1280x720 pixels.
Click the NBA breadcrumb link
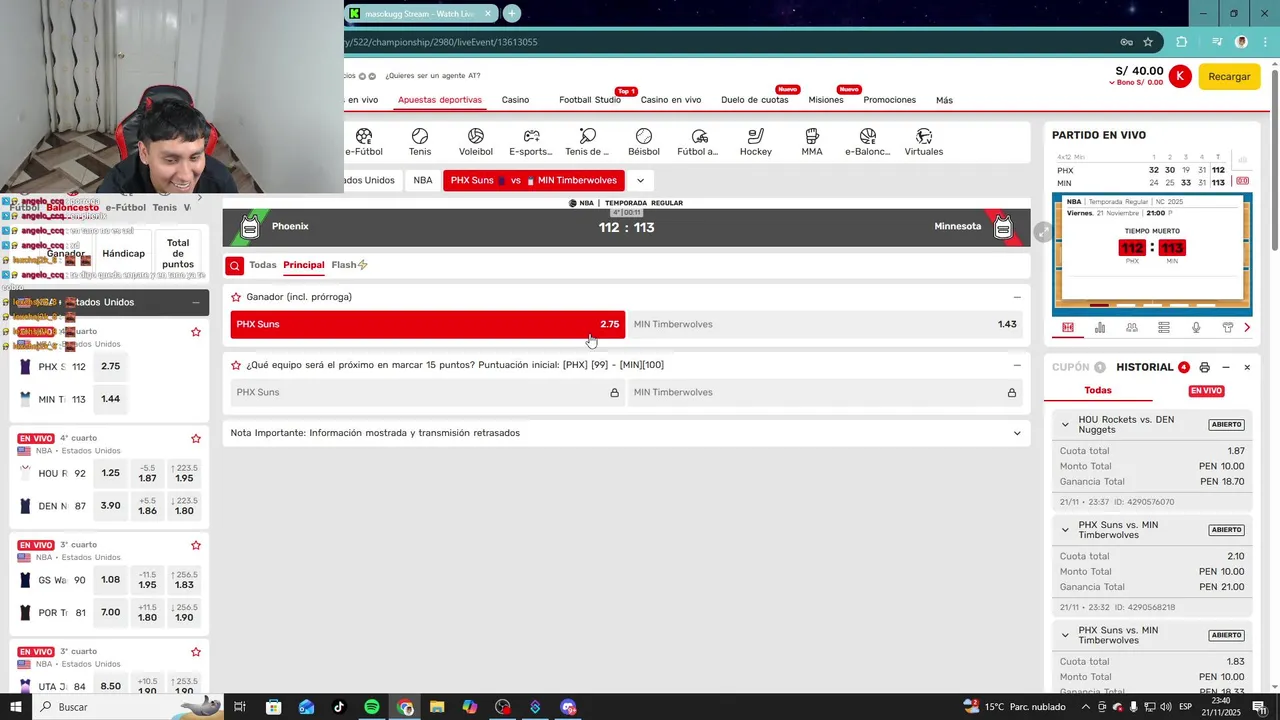[423, 180]
